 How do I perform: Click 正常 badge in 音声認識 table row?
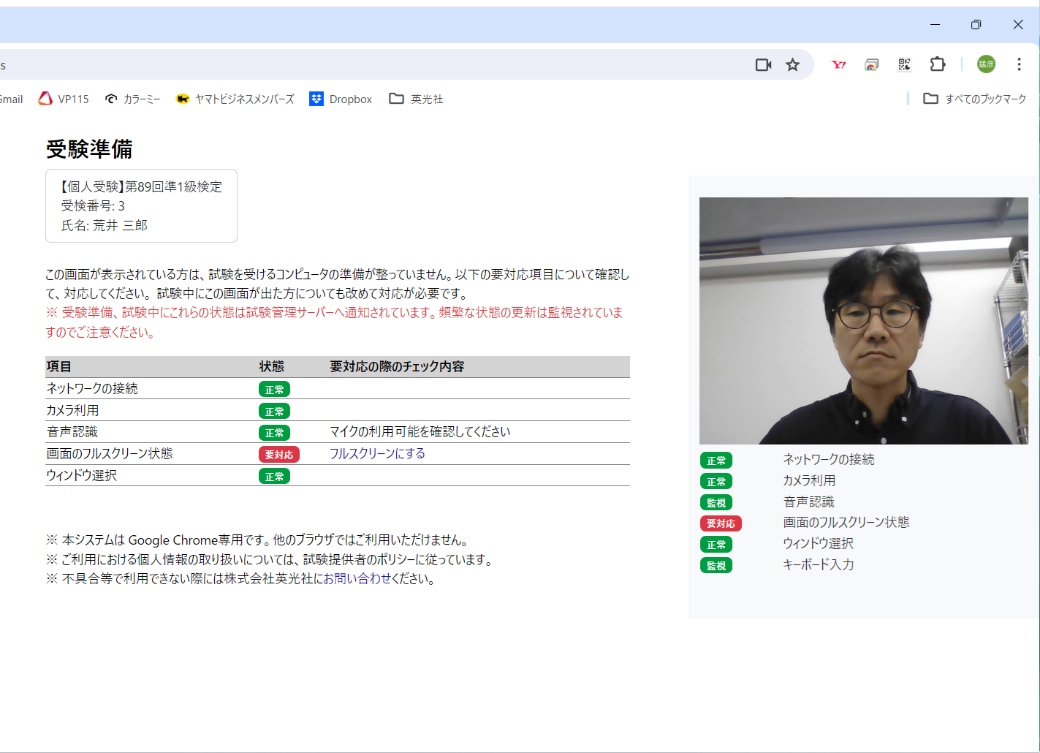pyautogui.click(x=274, y=433)
